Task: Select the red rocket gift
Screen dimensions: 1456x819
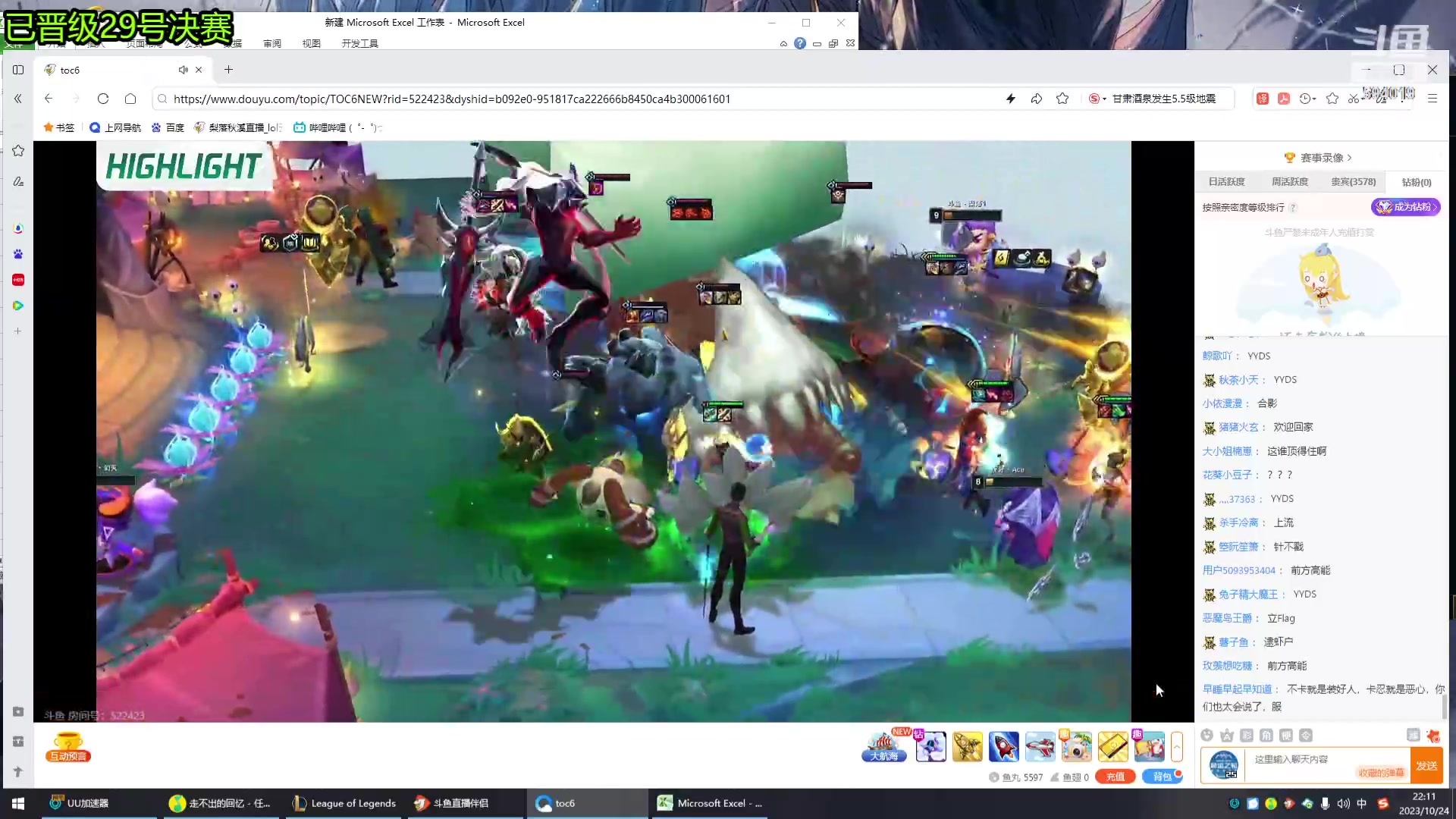Action: [x=1003, y=746]
